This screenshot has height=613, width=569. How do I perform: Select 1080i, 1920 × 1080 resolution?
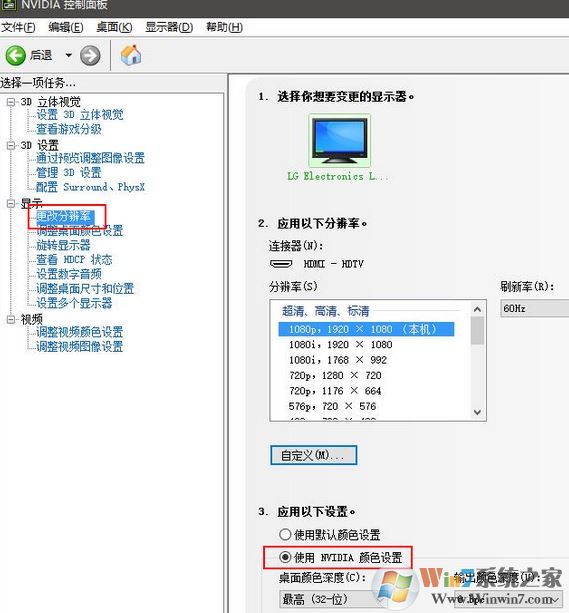tap(341, 344)
